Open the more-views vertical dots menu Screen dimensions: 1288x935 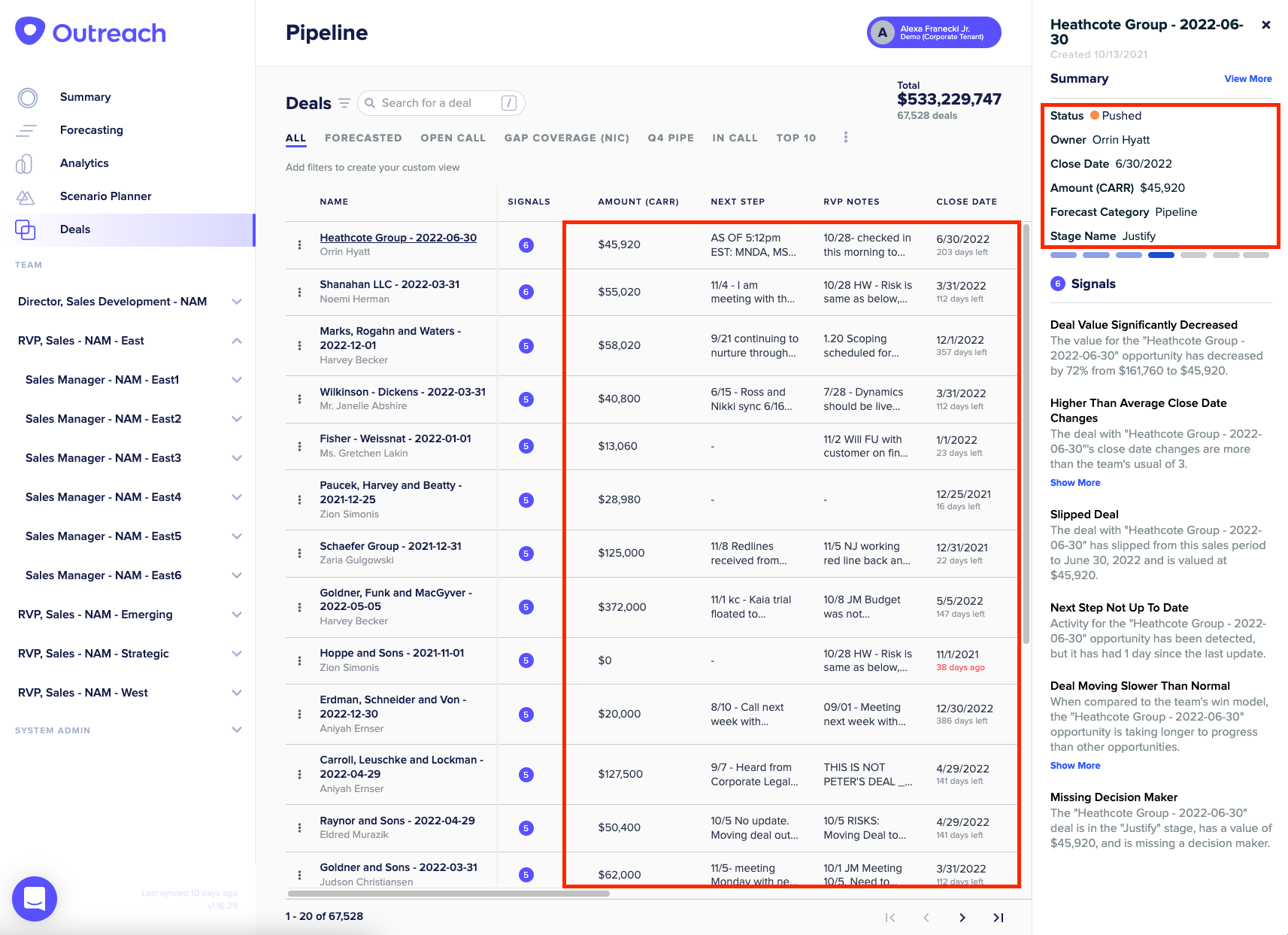[x=846, y=137]
